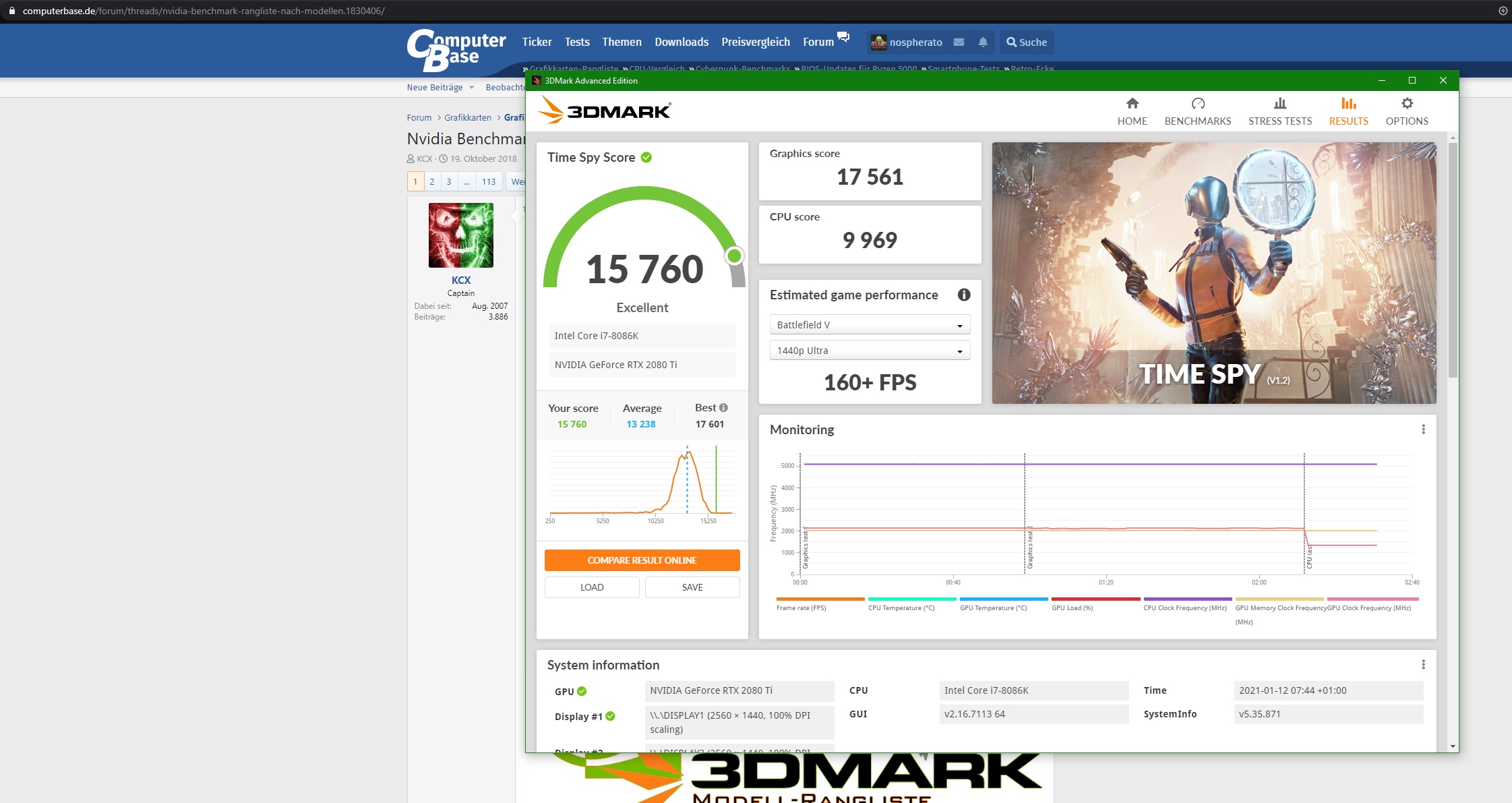The image size is (1512, 803).
Task: Open the messages envelope icon on ComputerBase
Action: (959, 42)
